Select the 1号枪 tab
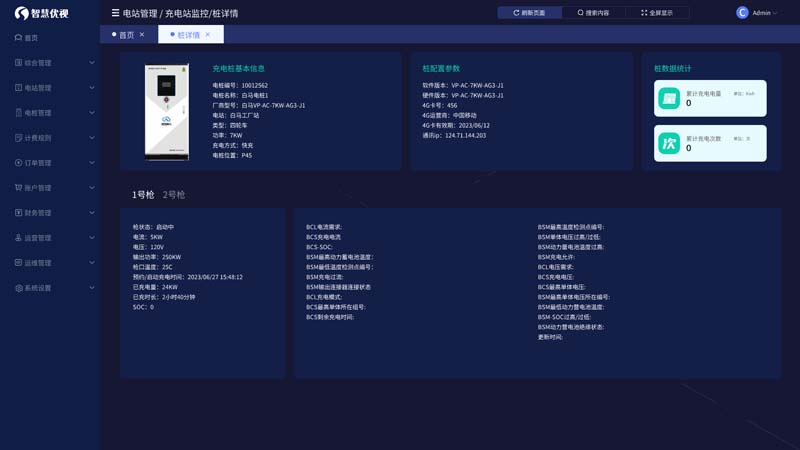800x450 pixels. (143, 195)
